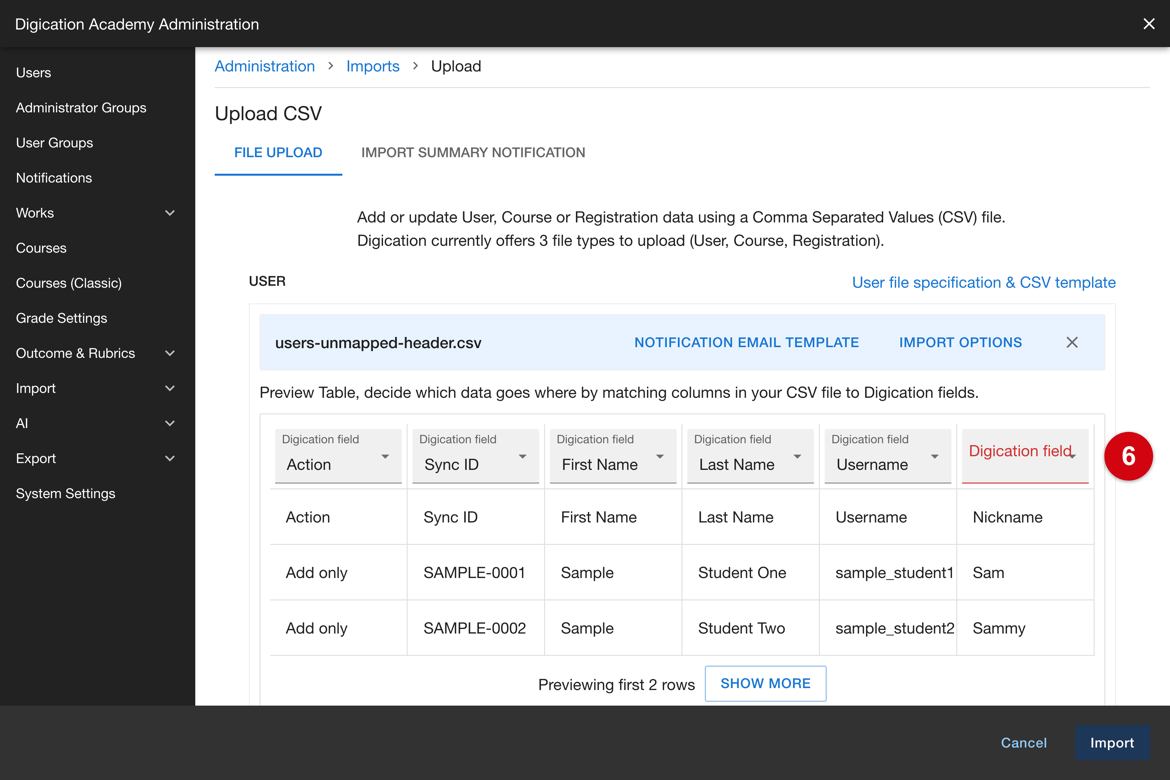This screenshot has height=780, width=1170.
Task: Open Grade Settings in the sidebar
Action: [x=61, y=318]
